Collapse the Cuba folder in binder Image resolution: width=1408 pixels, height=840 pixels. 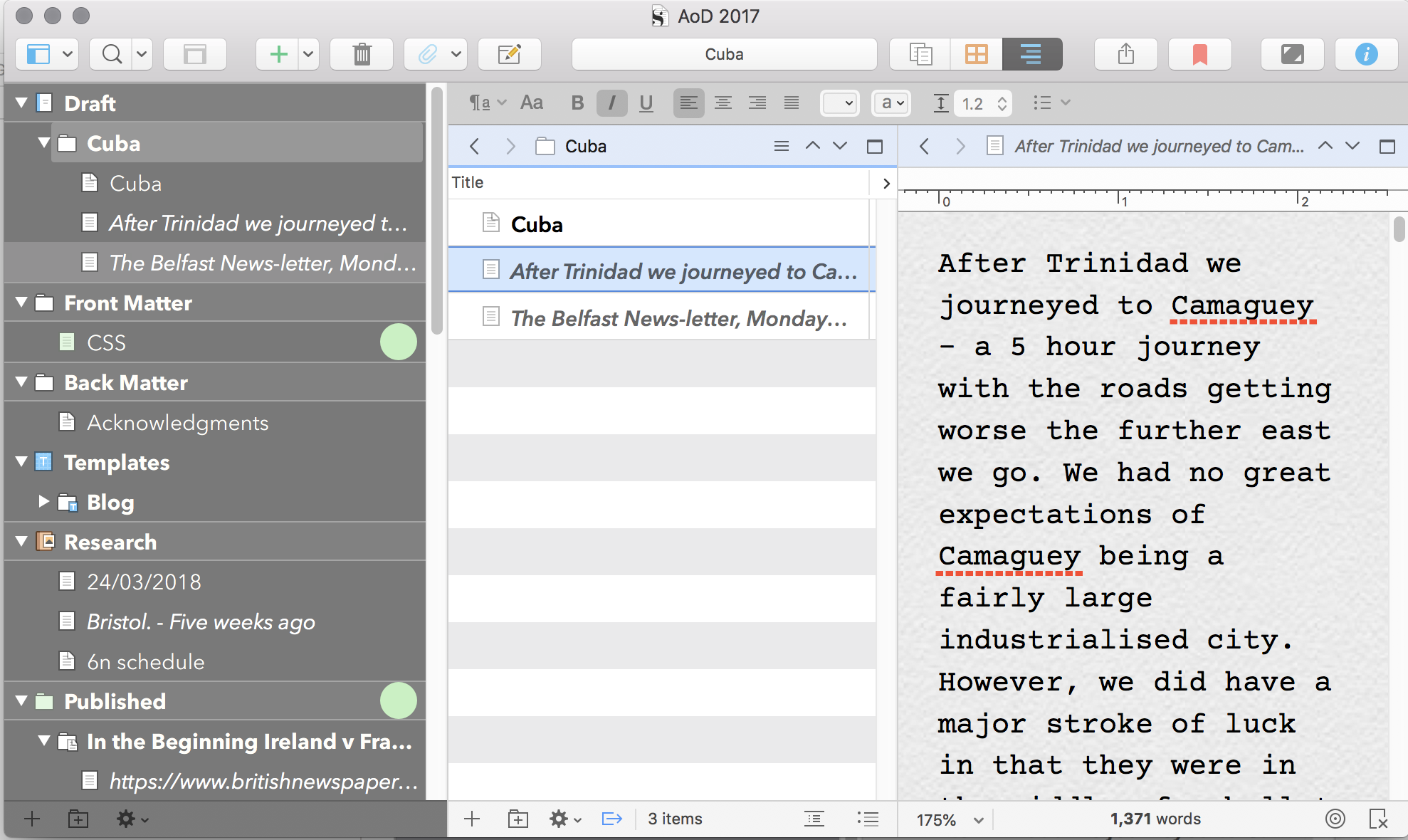click(x=44, y=143)
